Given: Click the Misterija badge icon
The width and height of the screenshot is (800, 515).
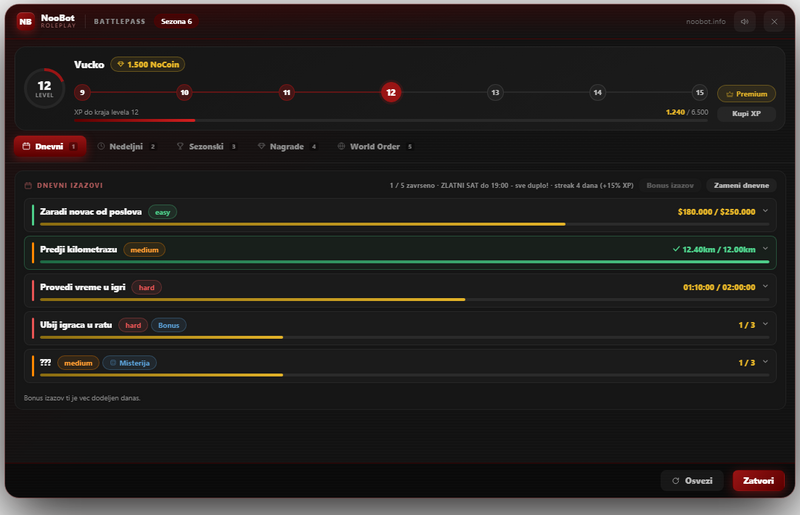Looking at the screenshot, I should (113, 363).
